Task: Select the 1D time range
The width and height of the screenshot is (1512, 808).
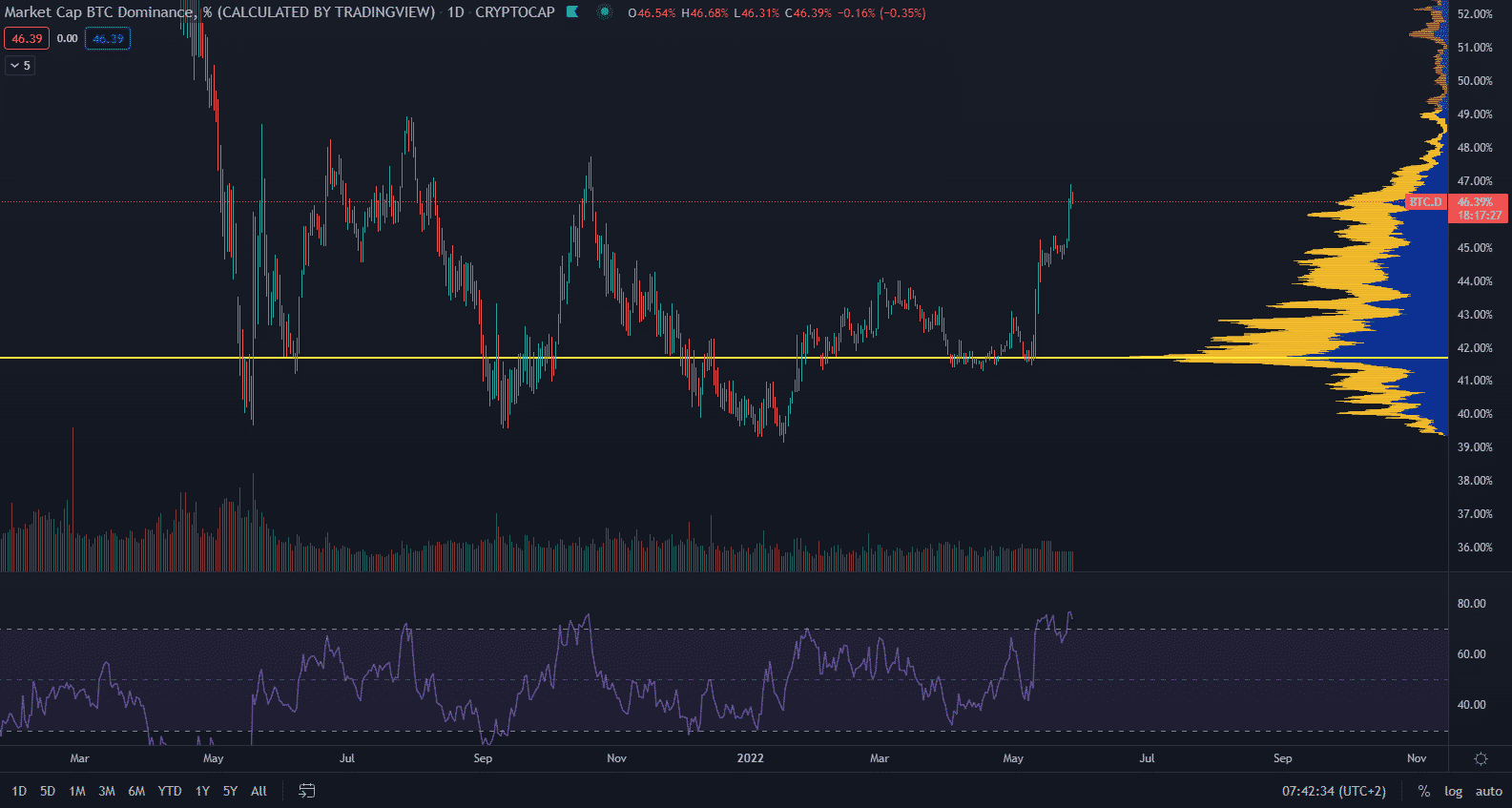Action: pyautogui.click(x=19, y=791)
